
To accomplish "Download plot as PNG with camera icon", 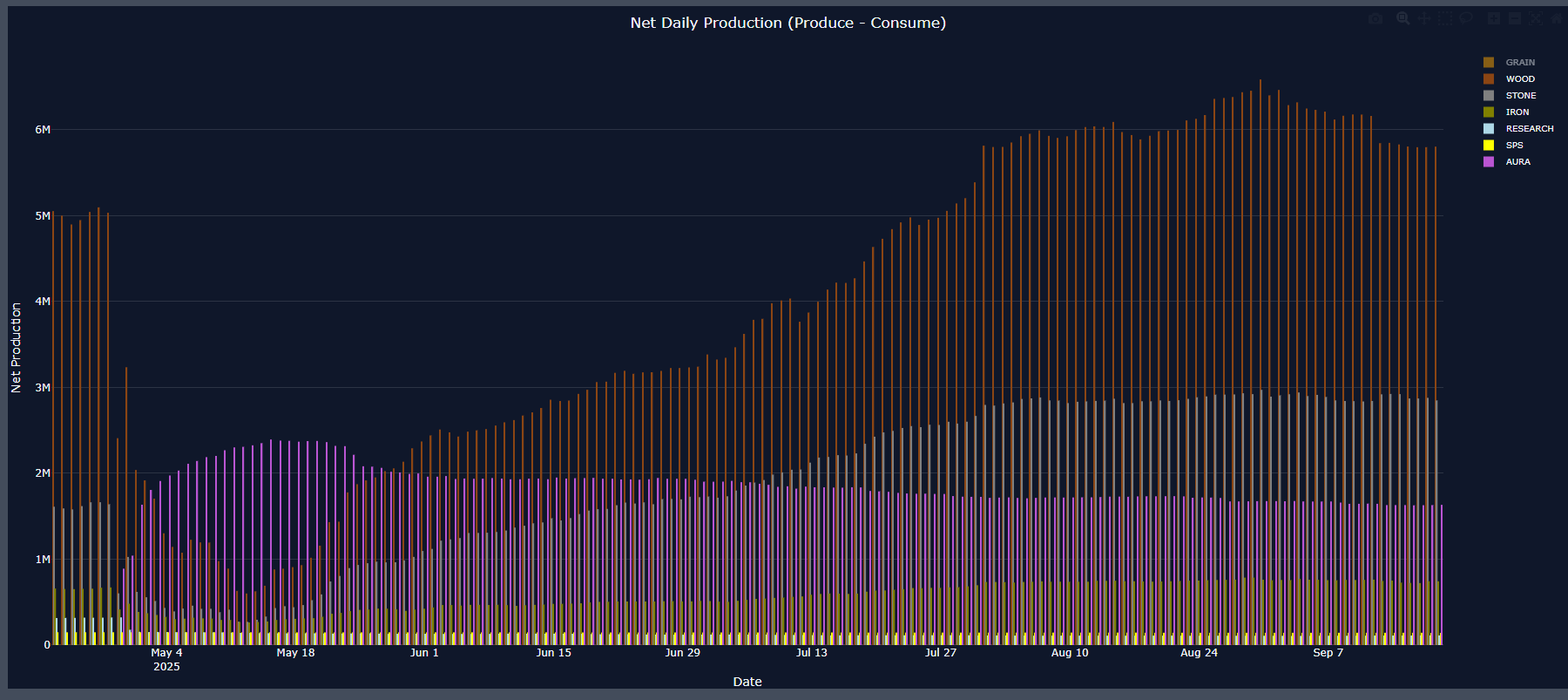I will pyautogui.click(x=1375, y=18).
